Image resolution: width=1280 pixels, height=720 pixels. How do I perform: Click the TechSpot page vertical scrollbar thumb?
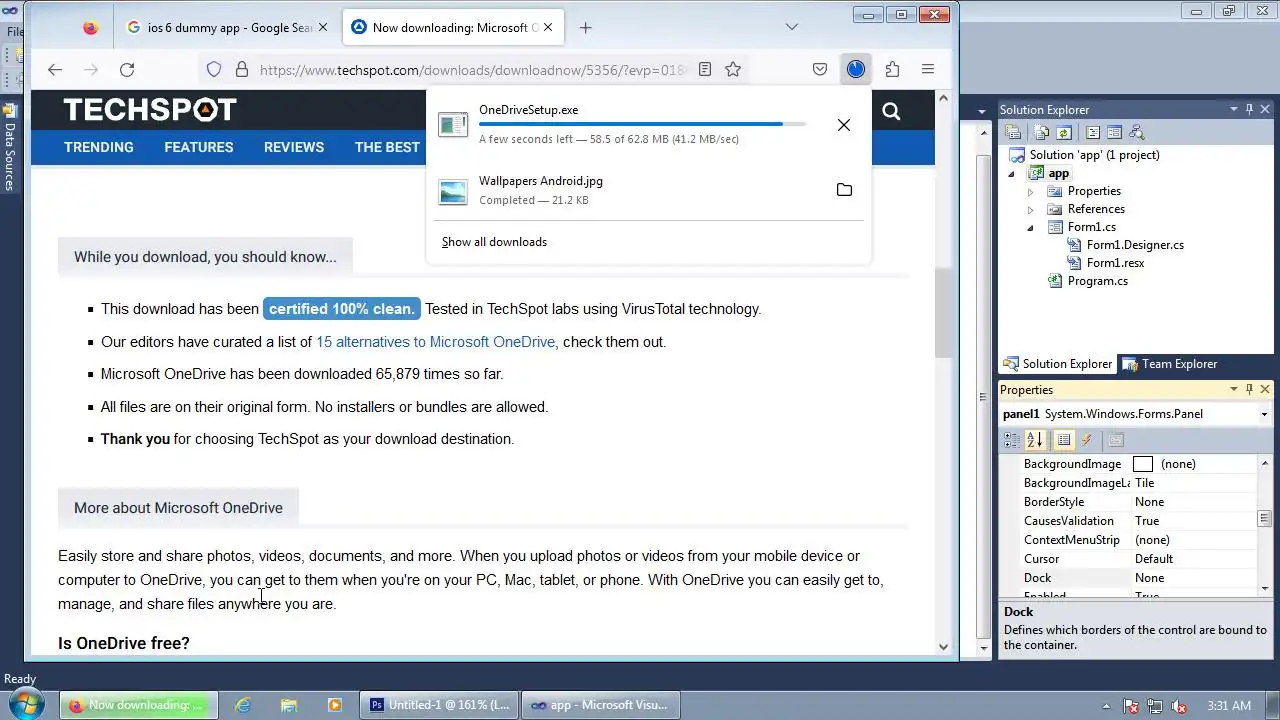pyautogui.click(x=942, y=312)
